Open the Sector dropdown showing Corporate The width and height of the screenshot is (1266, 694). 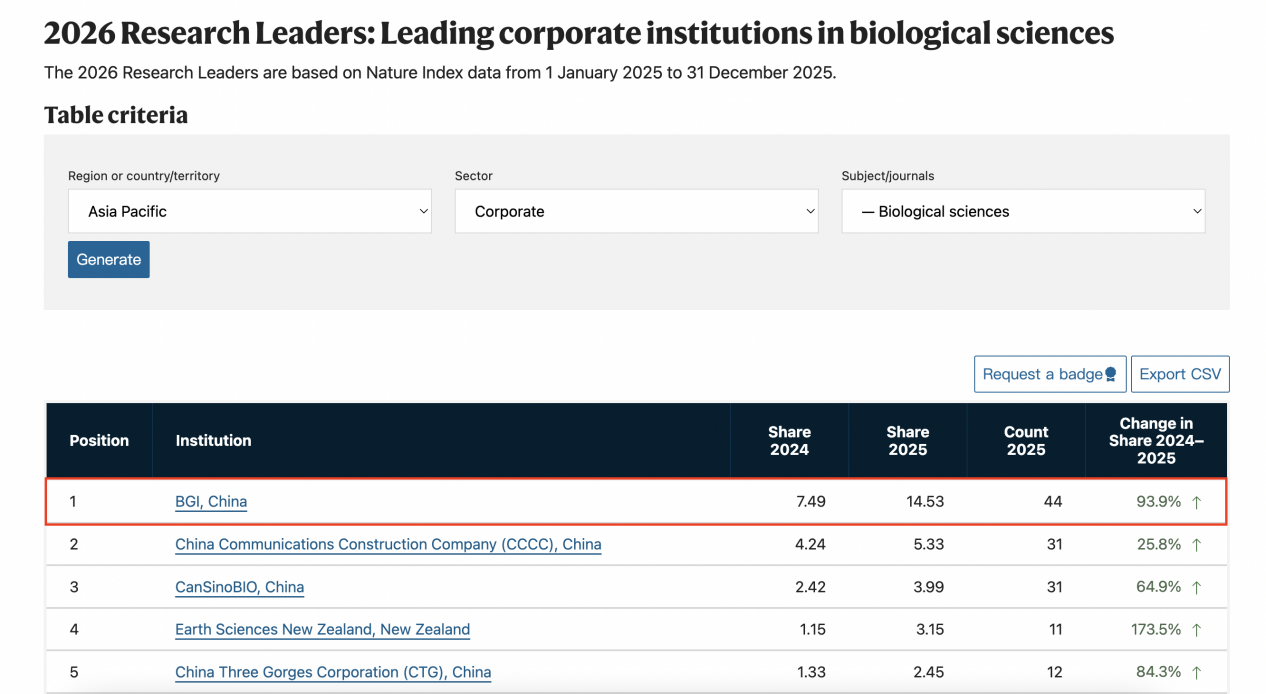coord(636,211)
